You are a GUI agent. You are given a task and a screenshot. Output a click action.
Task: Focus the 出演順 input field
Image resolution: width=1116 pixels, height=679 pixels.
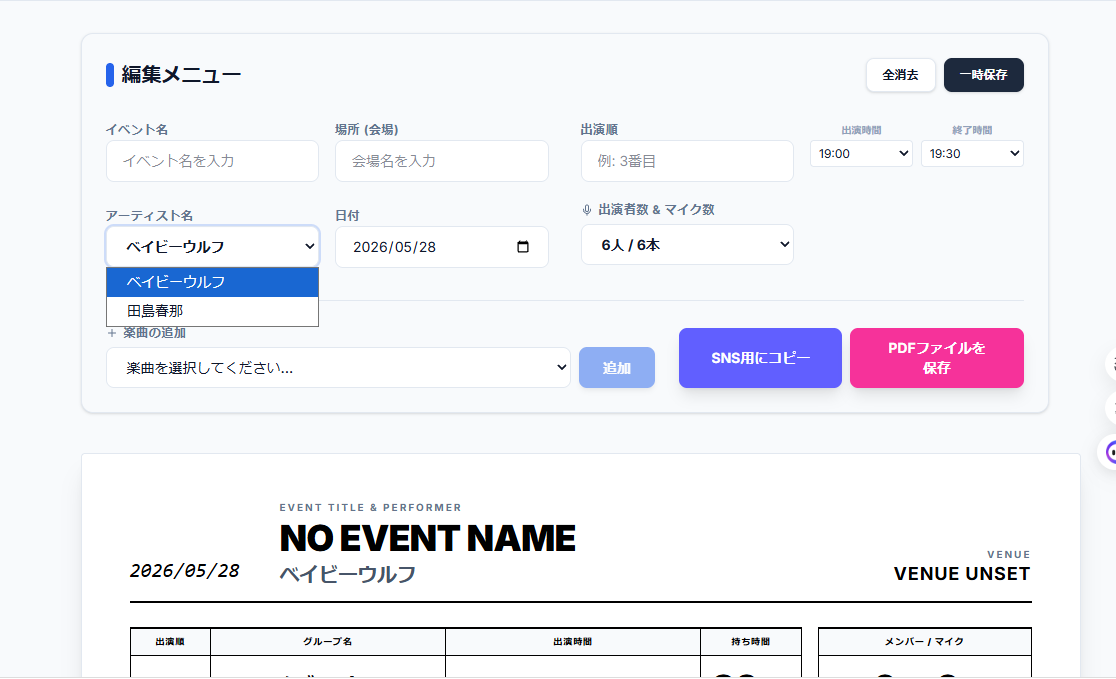coord(687,161)
